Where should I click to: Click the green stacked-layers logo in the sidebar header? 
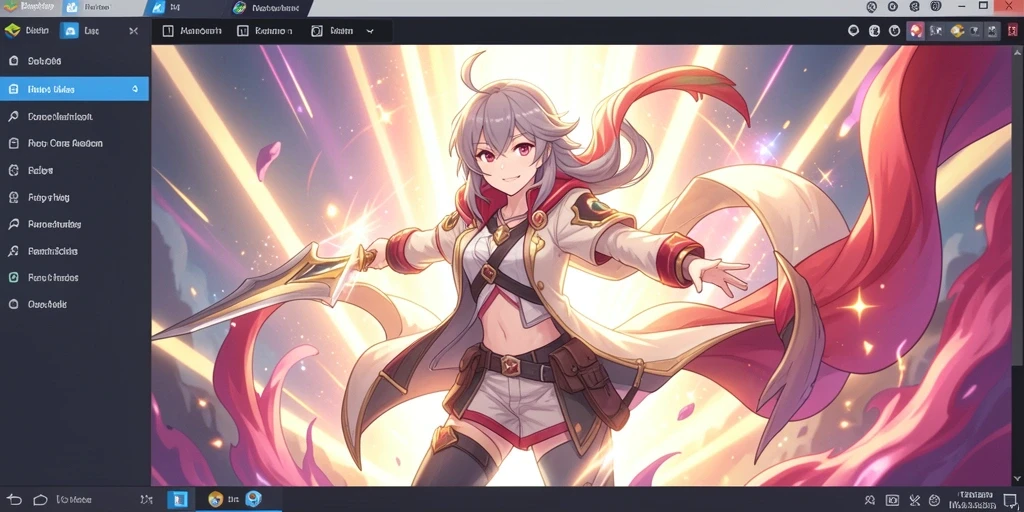pyautogui.click(x=12, y=31)
